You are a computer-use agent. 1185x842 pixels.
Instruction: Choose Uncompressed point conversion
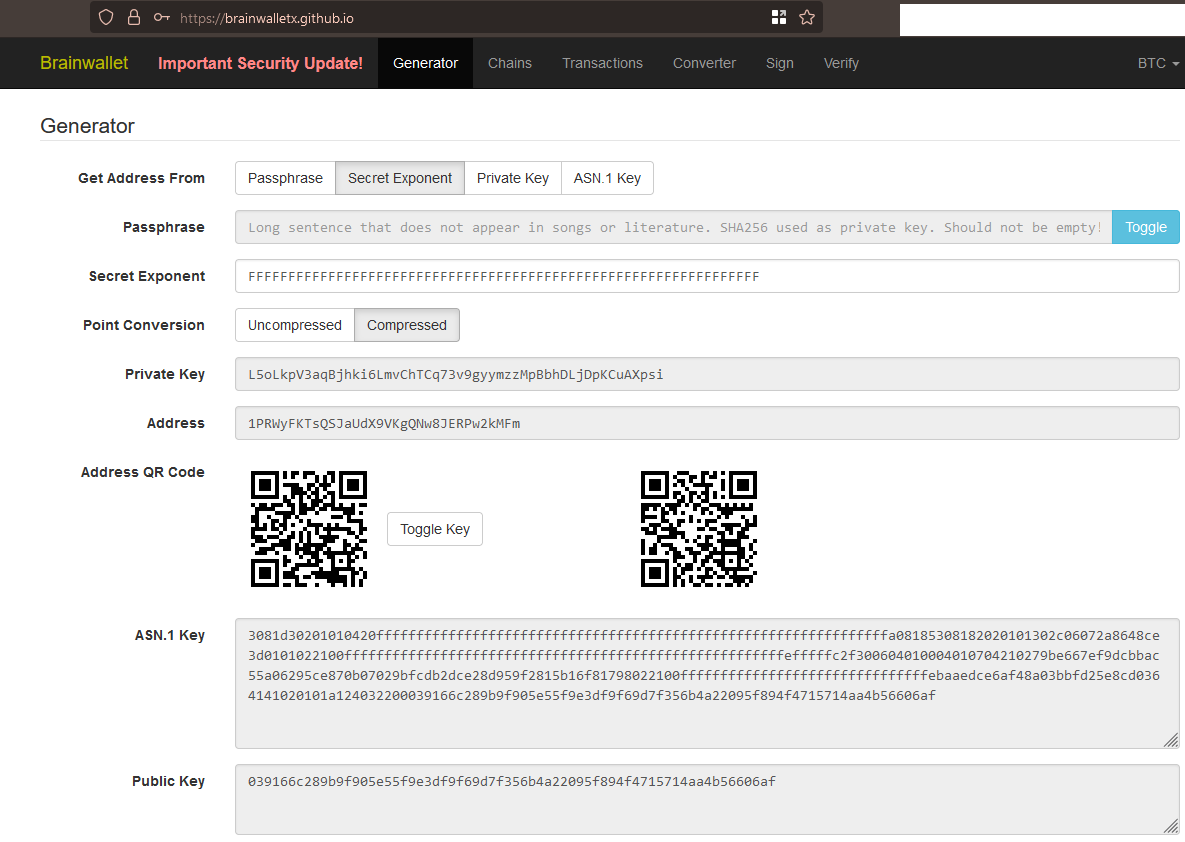click(295, 325)
